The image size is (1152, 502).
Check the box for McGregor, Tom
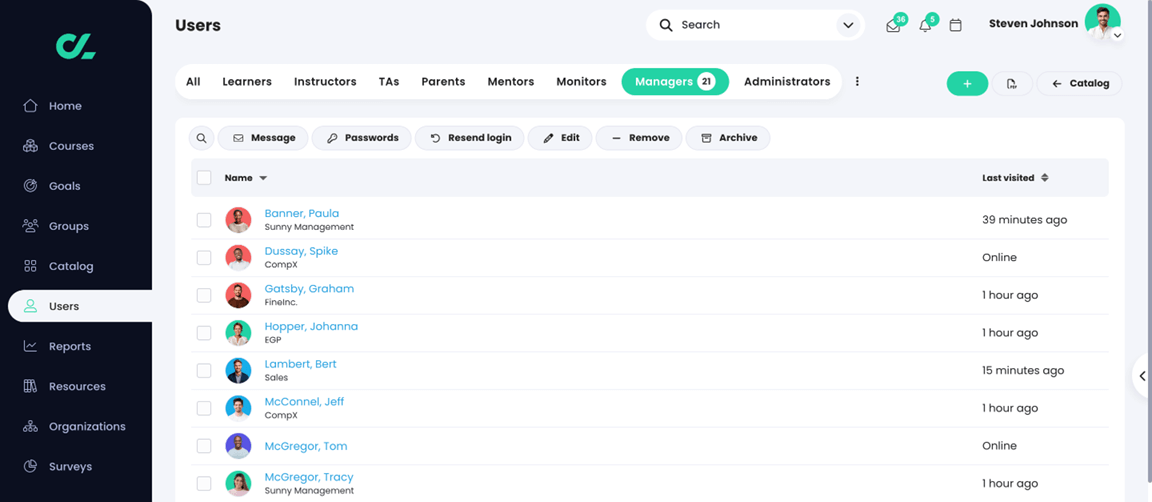pyautogui.click(x=204, y=446)
